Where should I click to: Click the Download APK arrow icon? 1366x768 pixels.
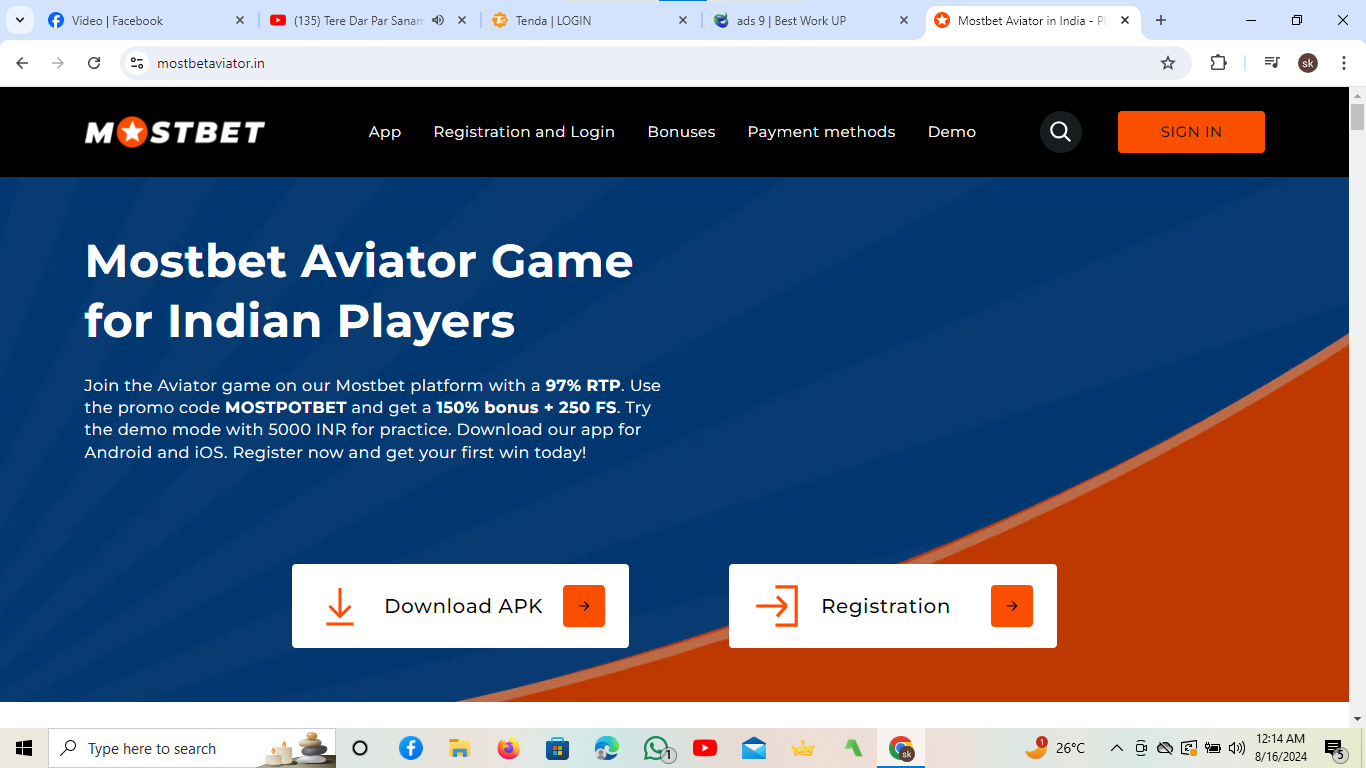pos(584,606)
